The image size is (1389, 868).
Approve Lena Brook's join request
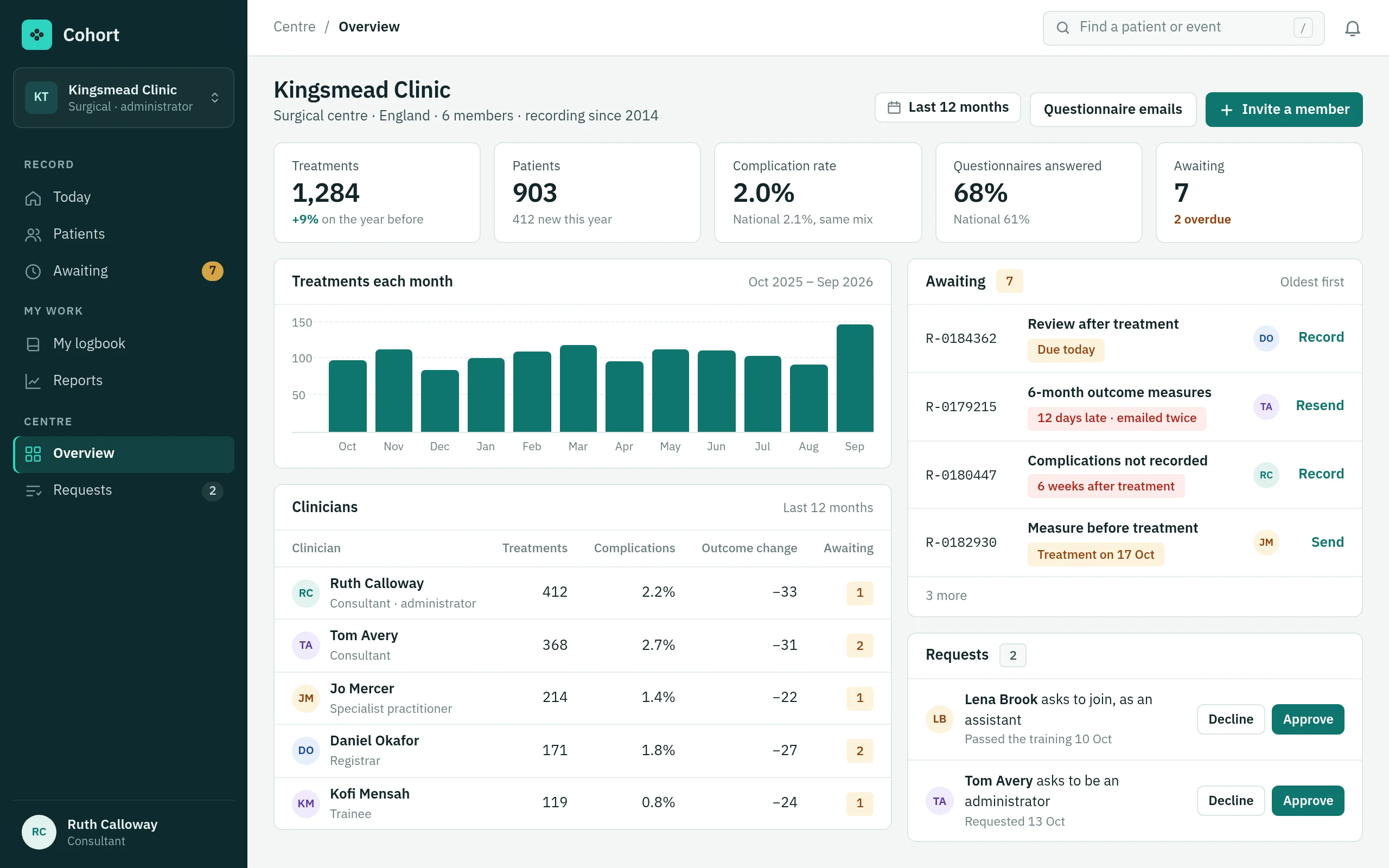[1308, 719]
